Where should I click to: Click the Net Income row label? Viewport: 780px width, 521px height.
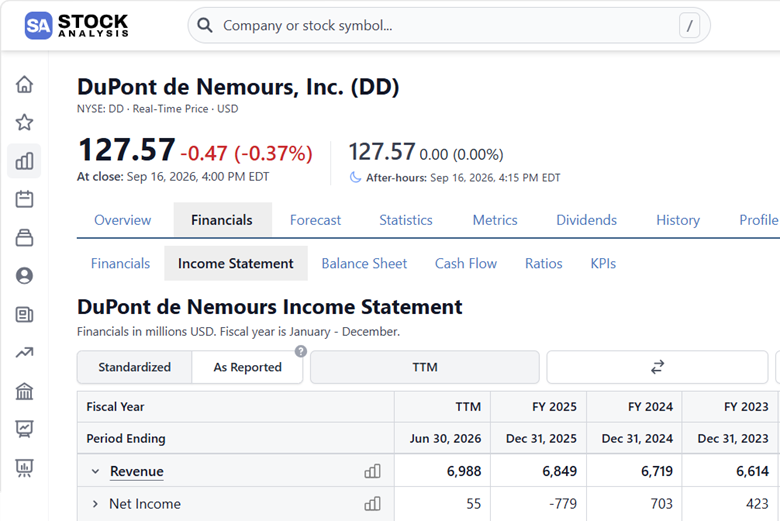tap(145, 504)
